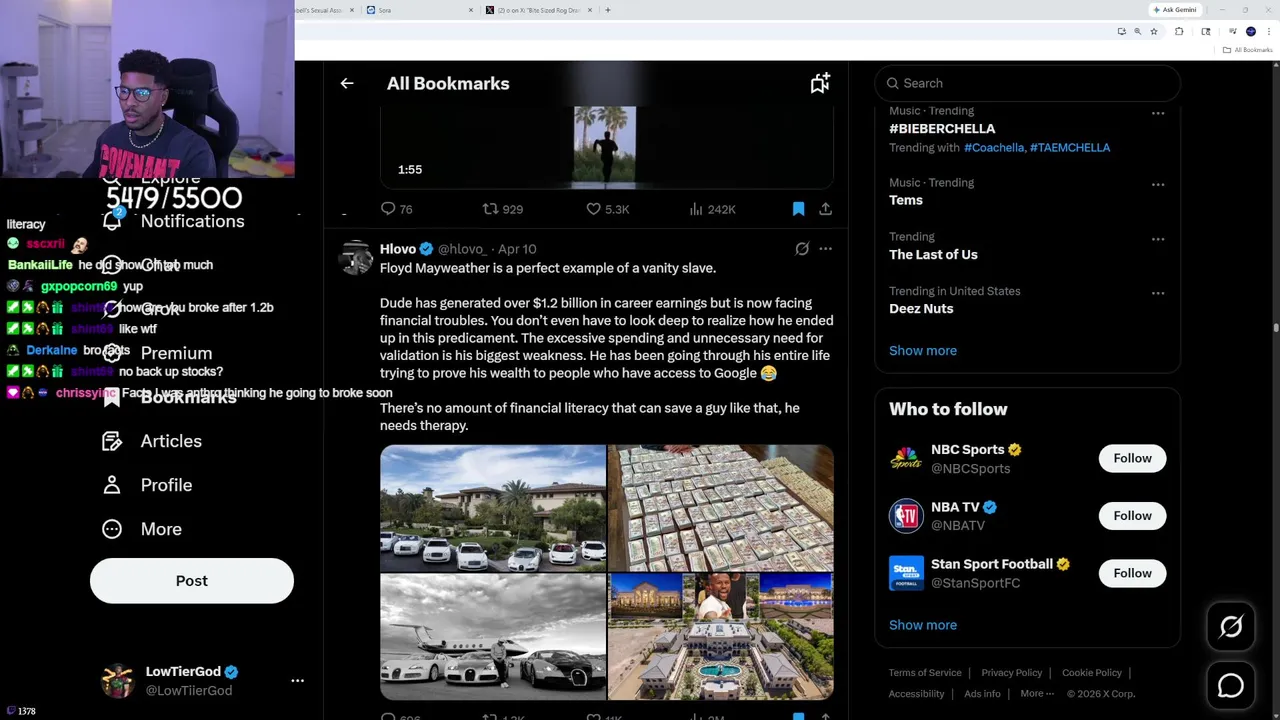Open the browser extensions puzzle icon
This screenshot has height=720, width=1280.
(1180, 32)
